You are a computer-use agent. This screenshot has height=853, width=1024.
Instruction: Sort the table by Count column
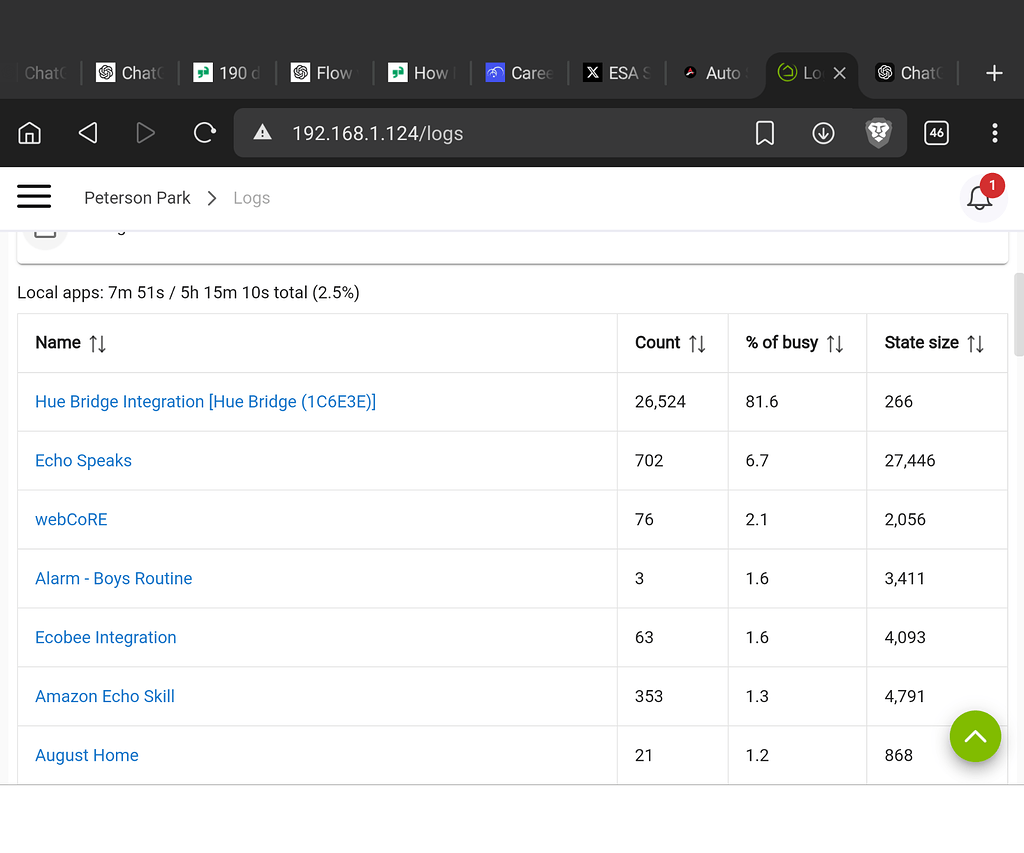697,343
